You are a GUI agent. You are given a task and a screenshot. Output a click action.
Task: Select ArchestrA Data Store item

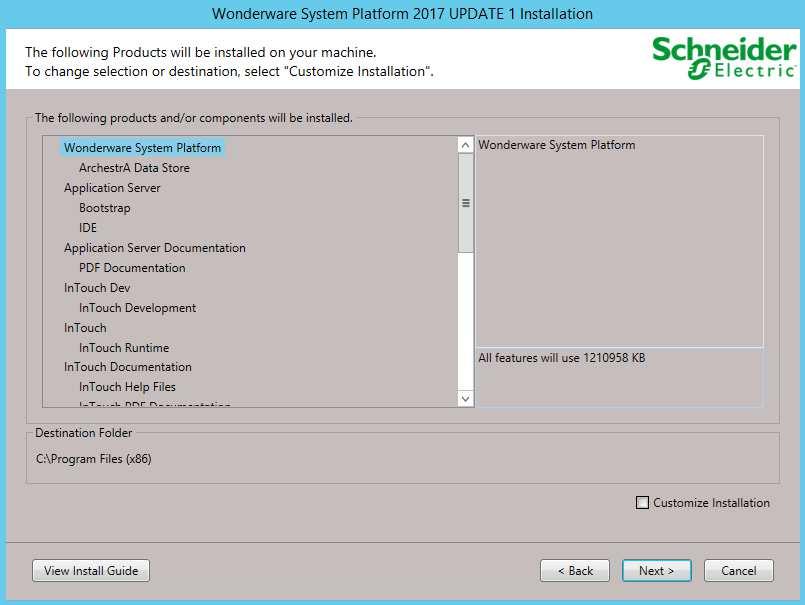pyautogui.click(x=134, y=167)
